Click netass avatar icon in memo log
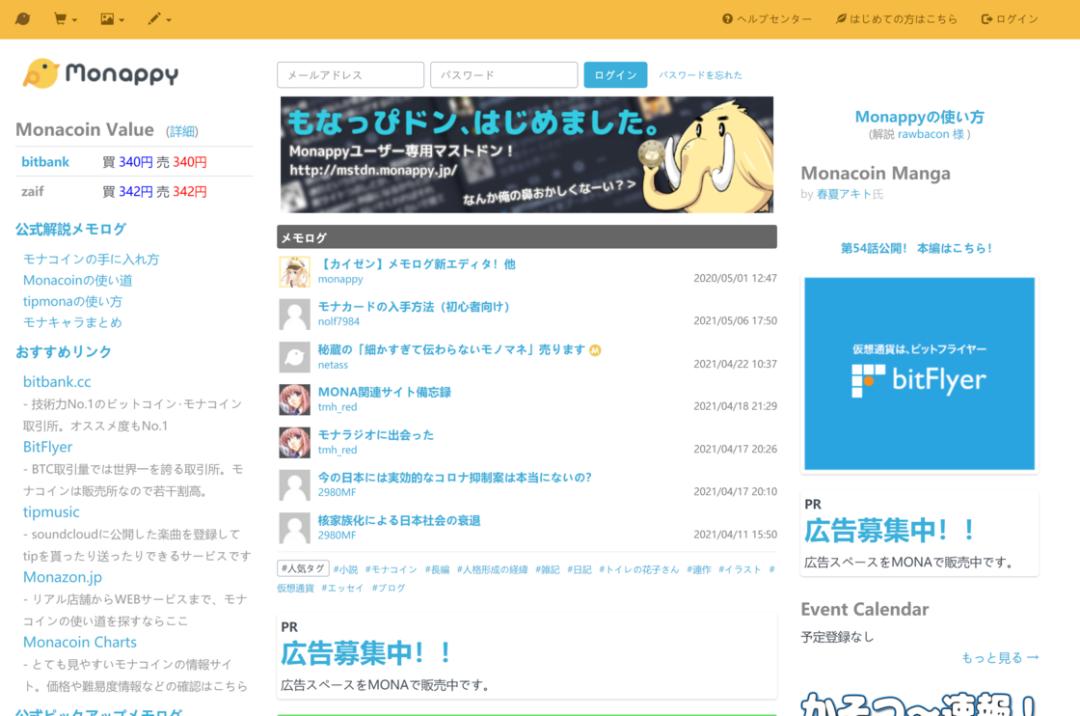Image resolution: width=1080 pixels, height=716 pixels. (x=294, y=357)
